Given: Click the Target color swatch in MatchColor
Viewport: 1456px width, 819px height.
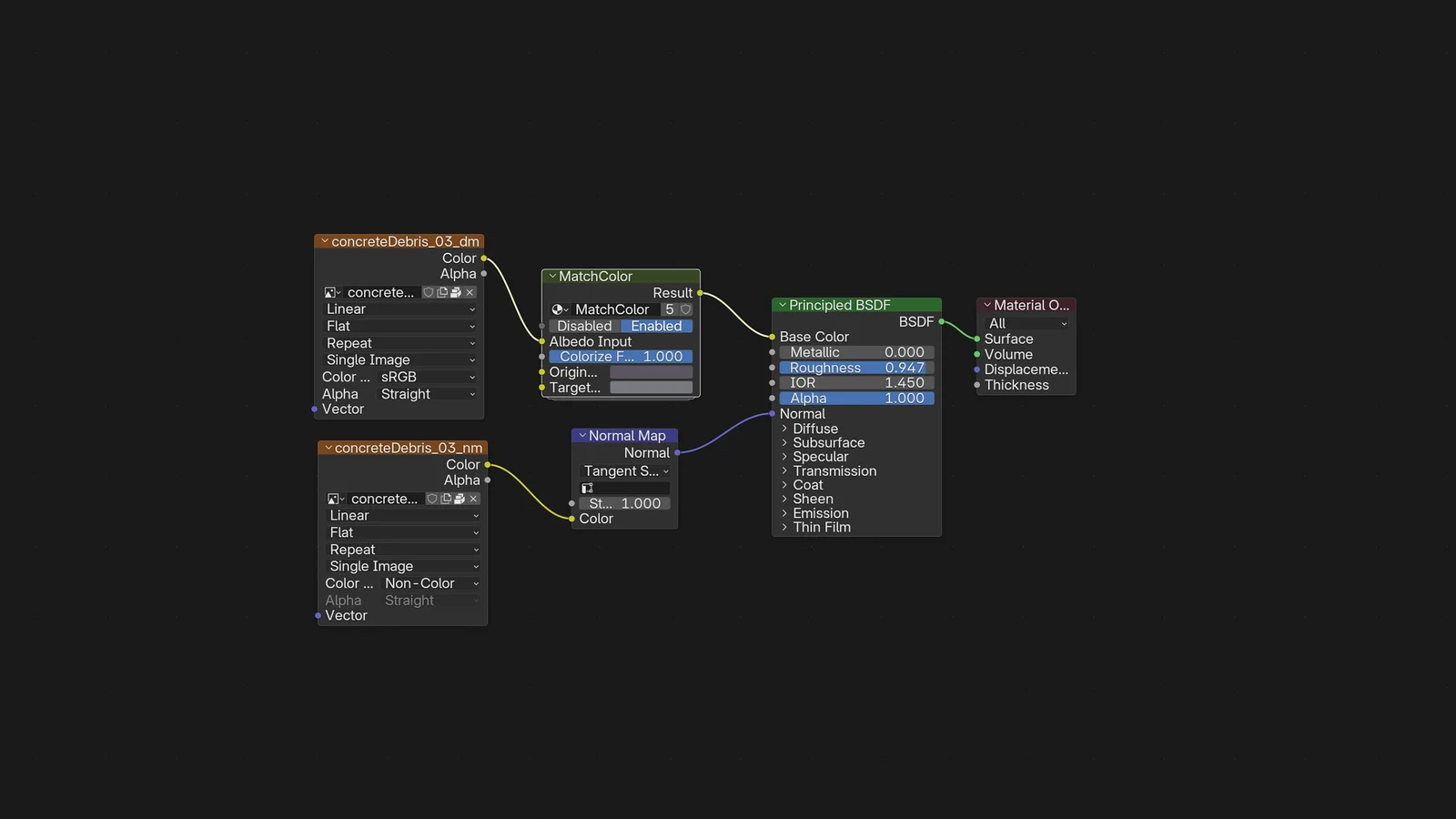Looking at the screenshot, I should (x=651, y=388).
